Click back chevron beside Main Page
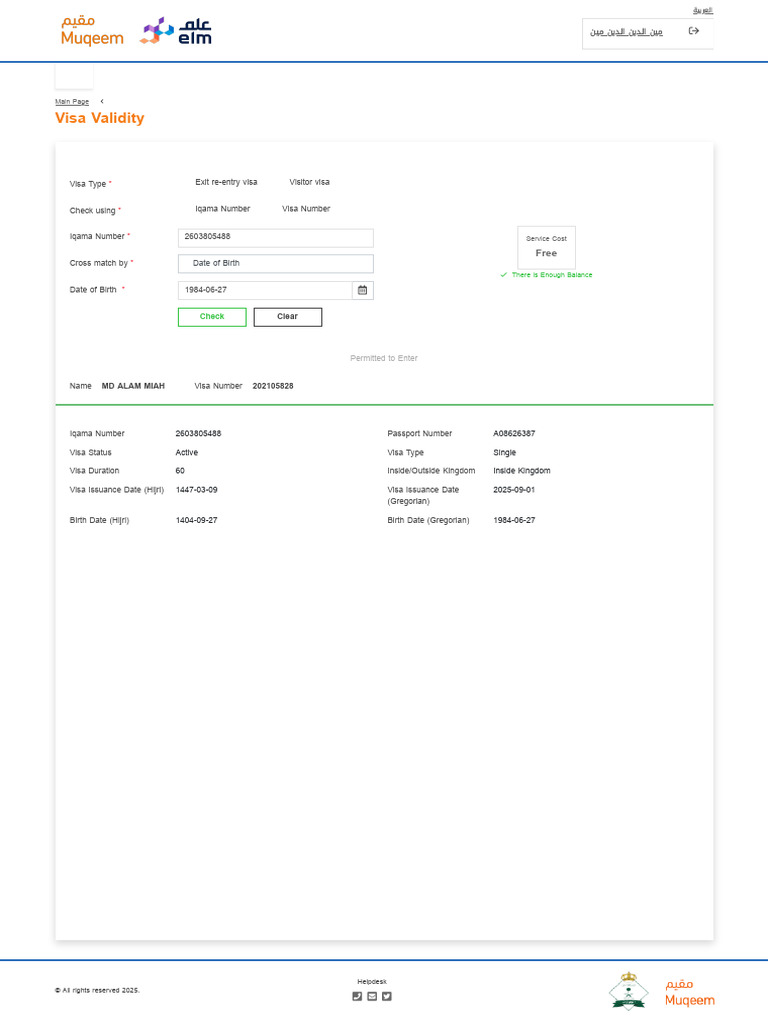The image size is (768, 1024). [102, 101]
